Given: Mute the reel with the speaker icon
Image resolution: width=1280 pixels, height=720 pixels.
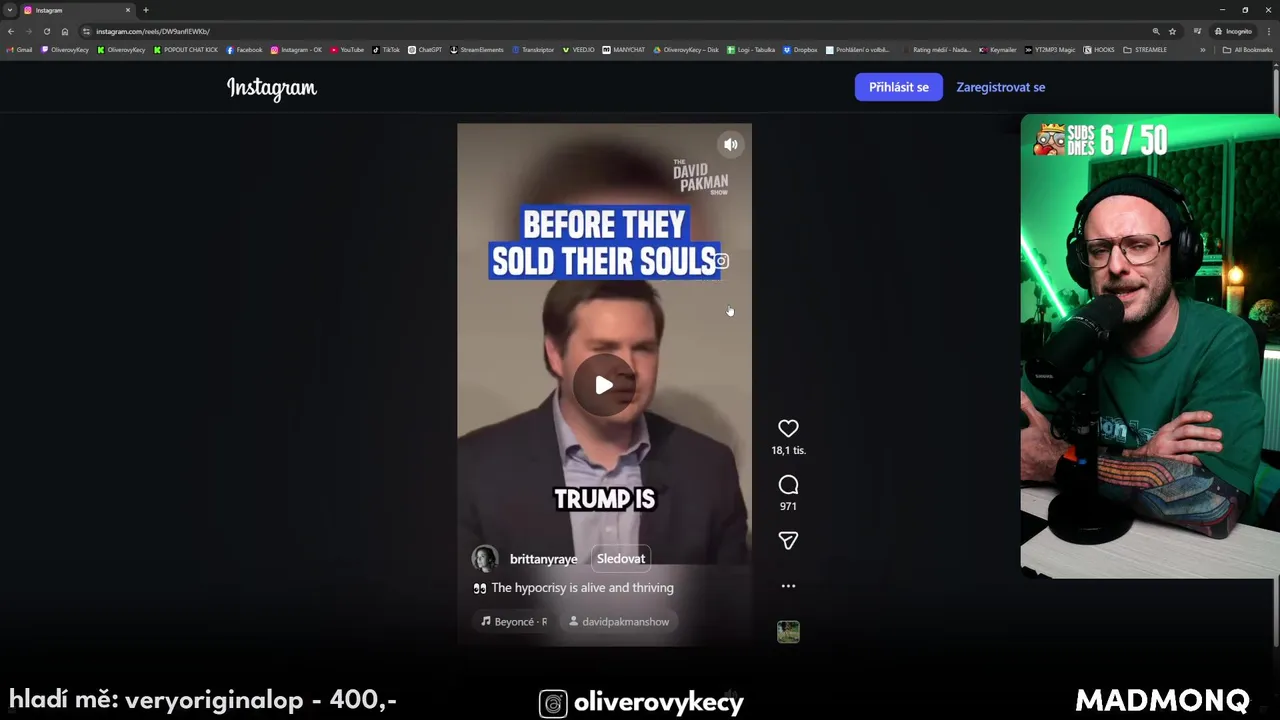Looking at the screenshot, I should [731, 144].
